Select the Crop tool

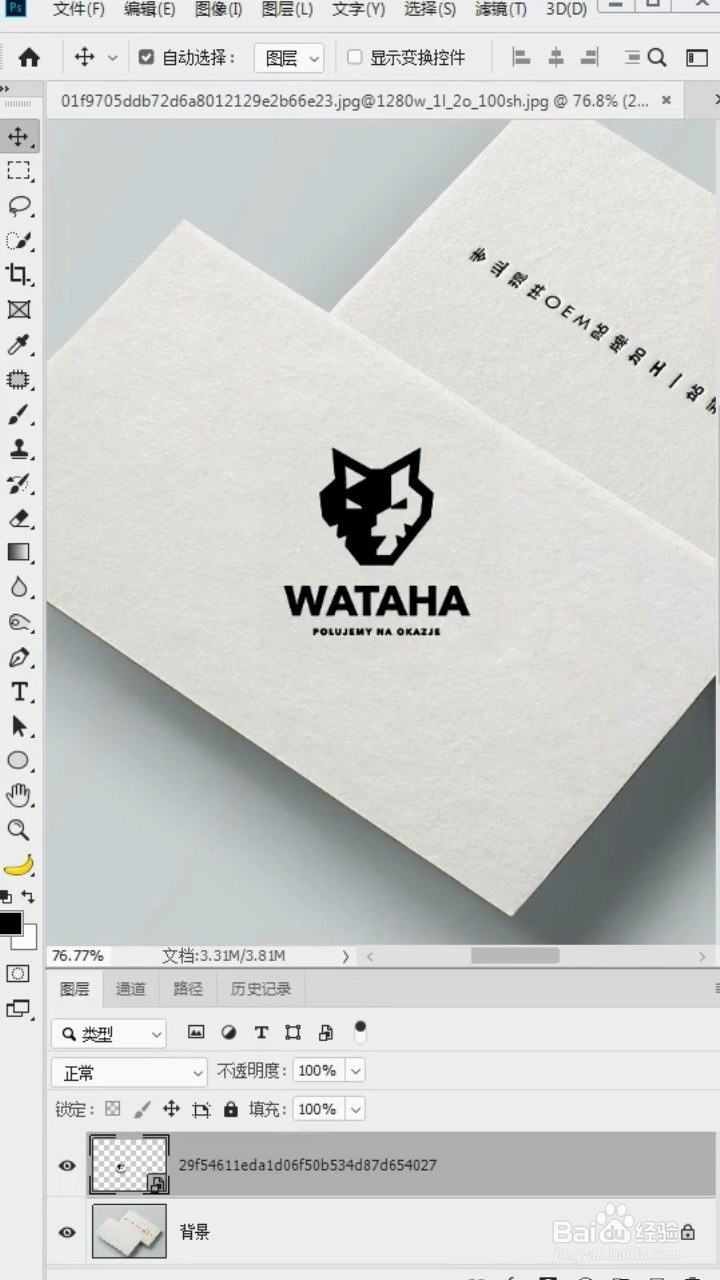pos(19,275)
